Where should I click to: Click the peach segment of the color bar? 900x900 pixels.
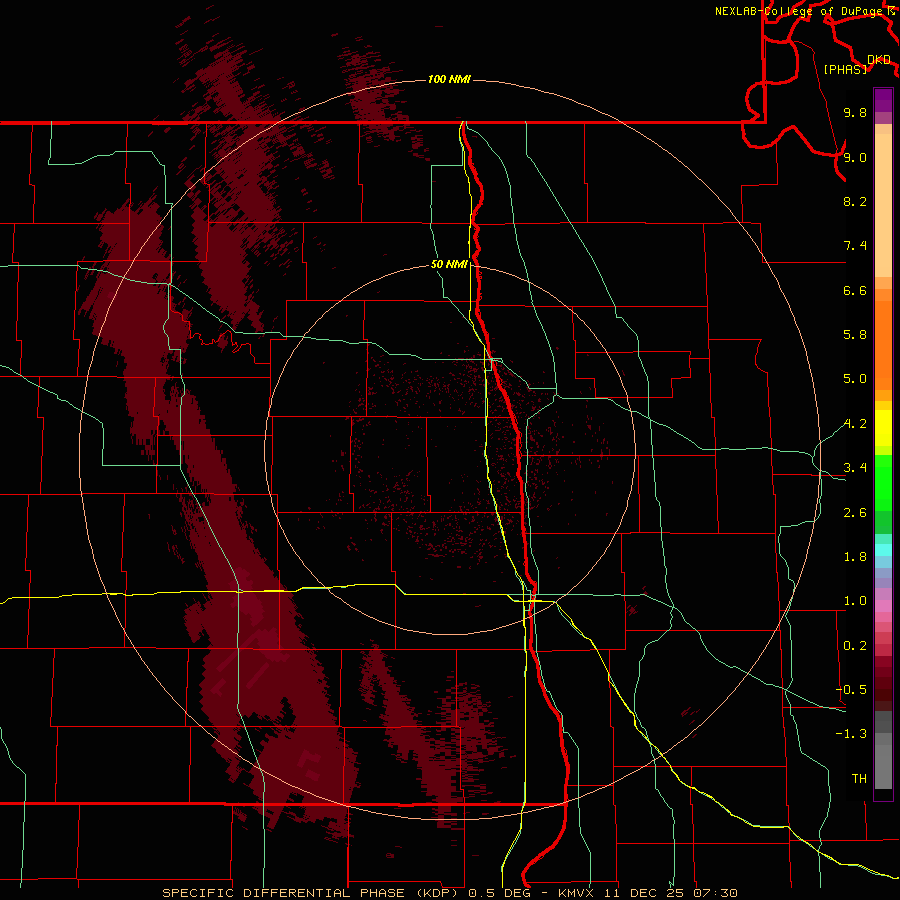pos(883,205)
